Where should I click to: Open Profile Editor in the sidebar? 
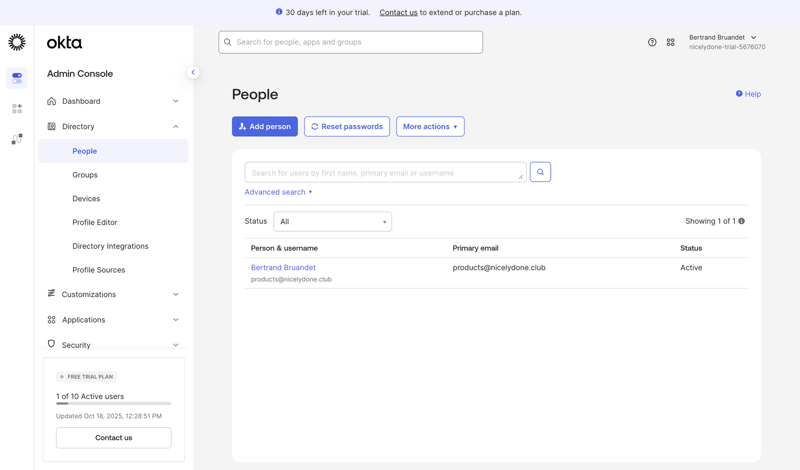pyautogui.click(x=95, y=222)
